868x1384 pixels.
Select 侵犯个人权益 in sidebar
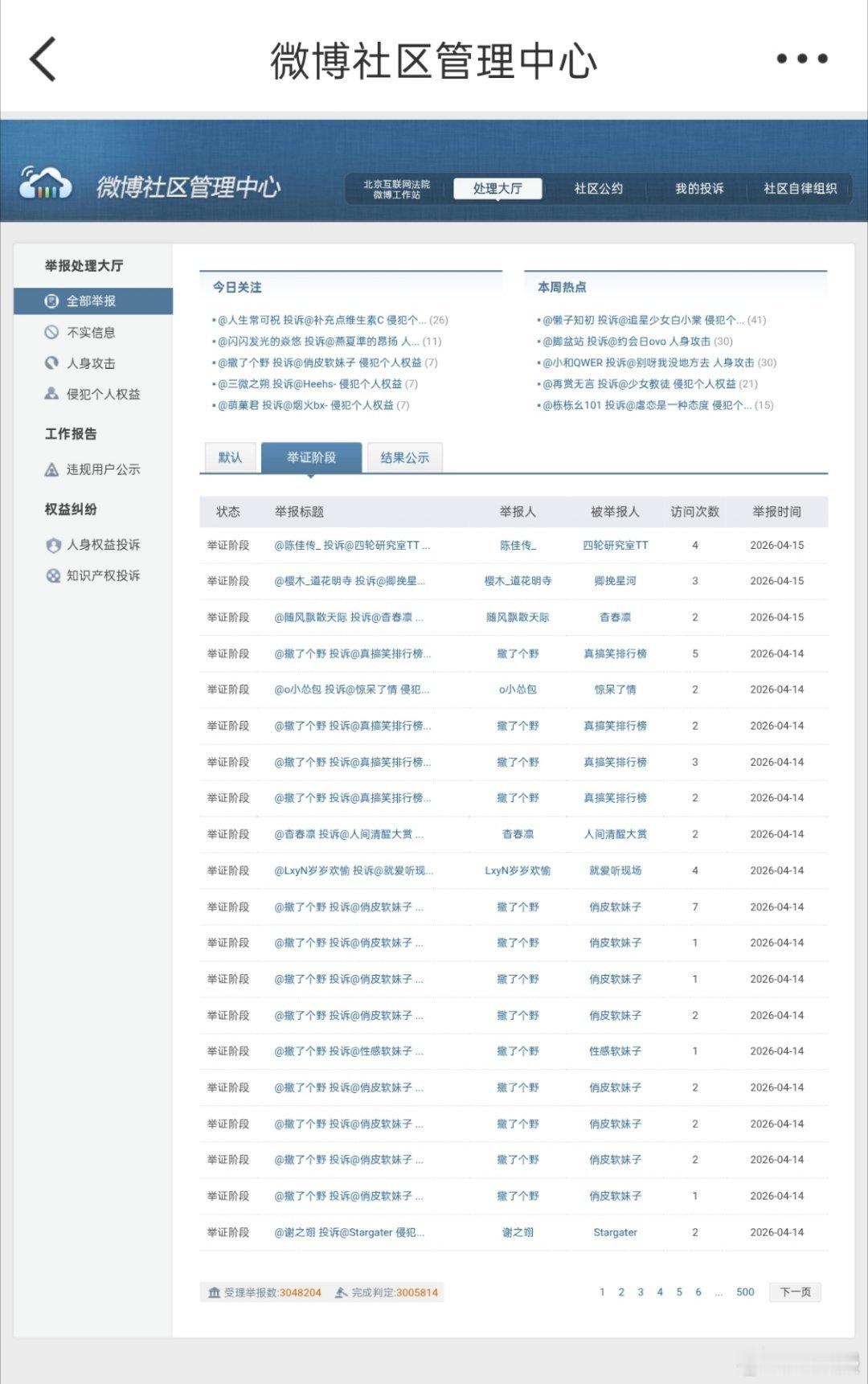click(103, 394)
